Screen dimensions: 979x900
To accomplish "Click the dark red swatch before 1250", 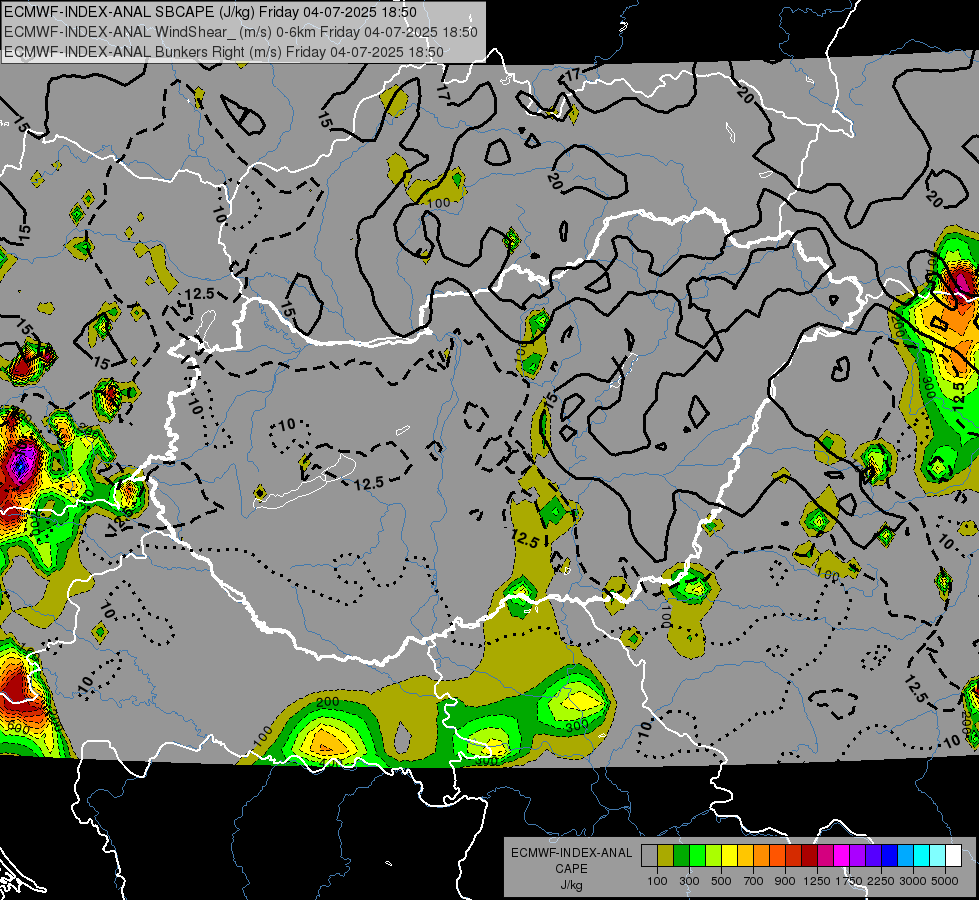I will [x=809, y=856].
